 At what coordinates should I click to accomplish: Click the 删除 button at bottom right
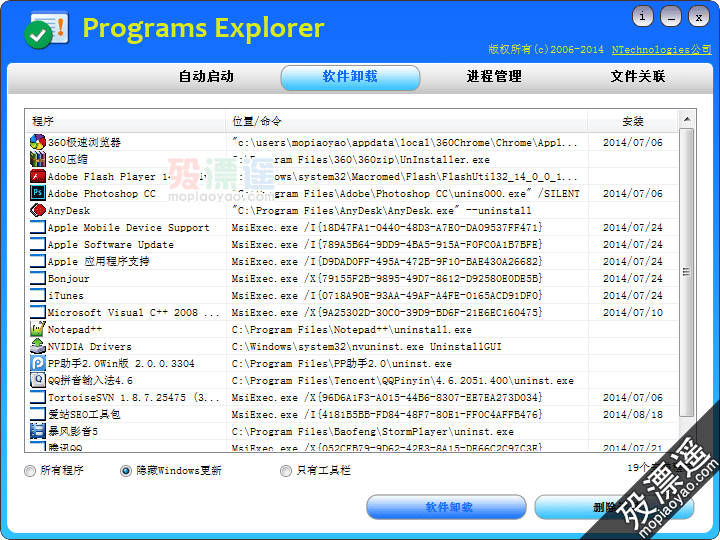[x=614, y=507]
